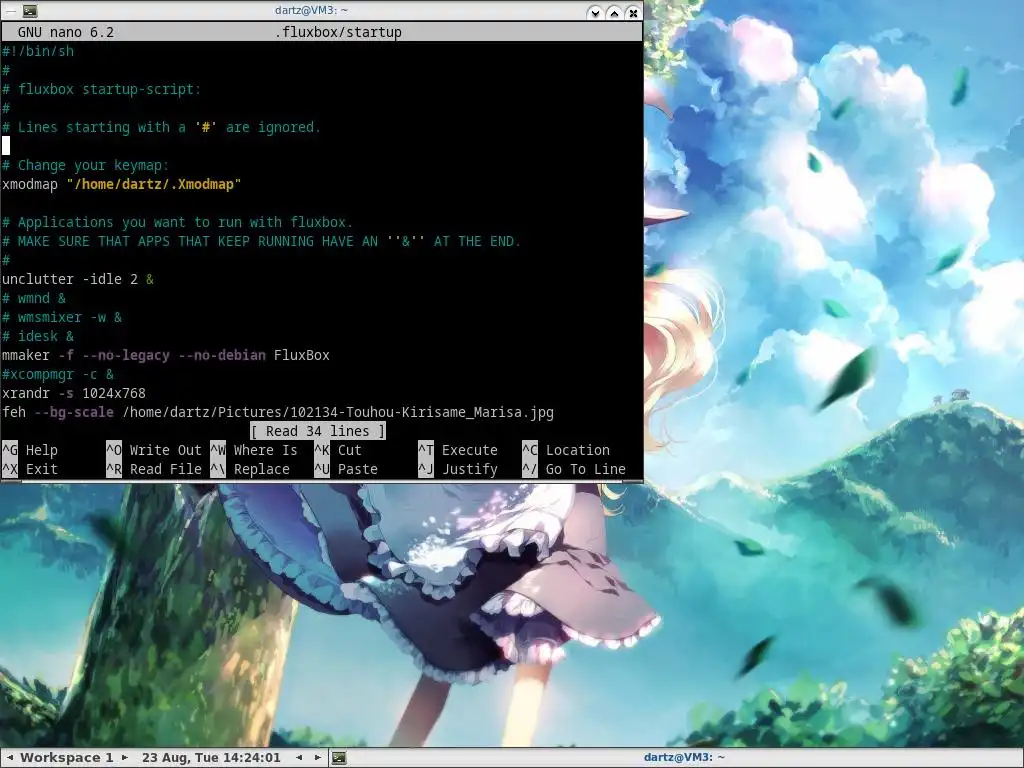Select previous window arrow in toolbar

(299, 758)
